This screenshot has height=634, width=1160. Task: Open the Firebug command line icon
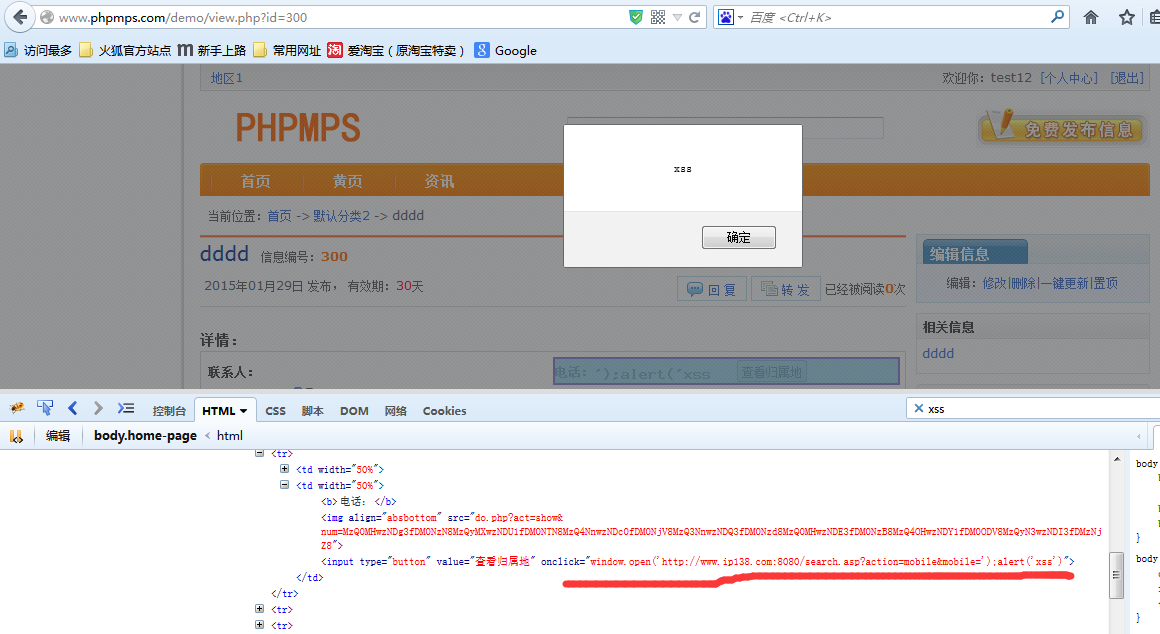[126, 408]
